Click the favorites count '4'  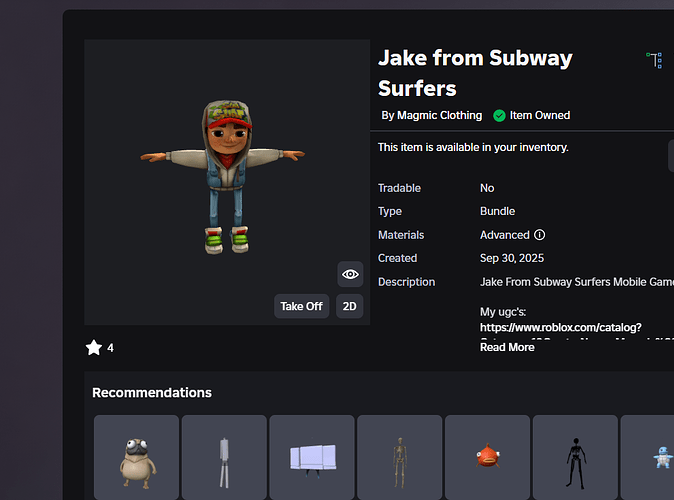pos(110,348)
